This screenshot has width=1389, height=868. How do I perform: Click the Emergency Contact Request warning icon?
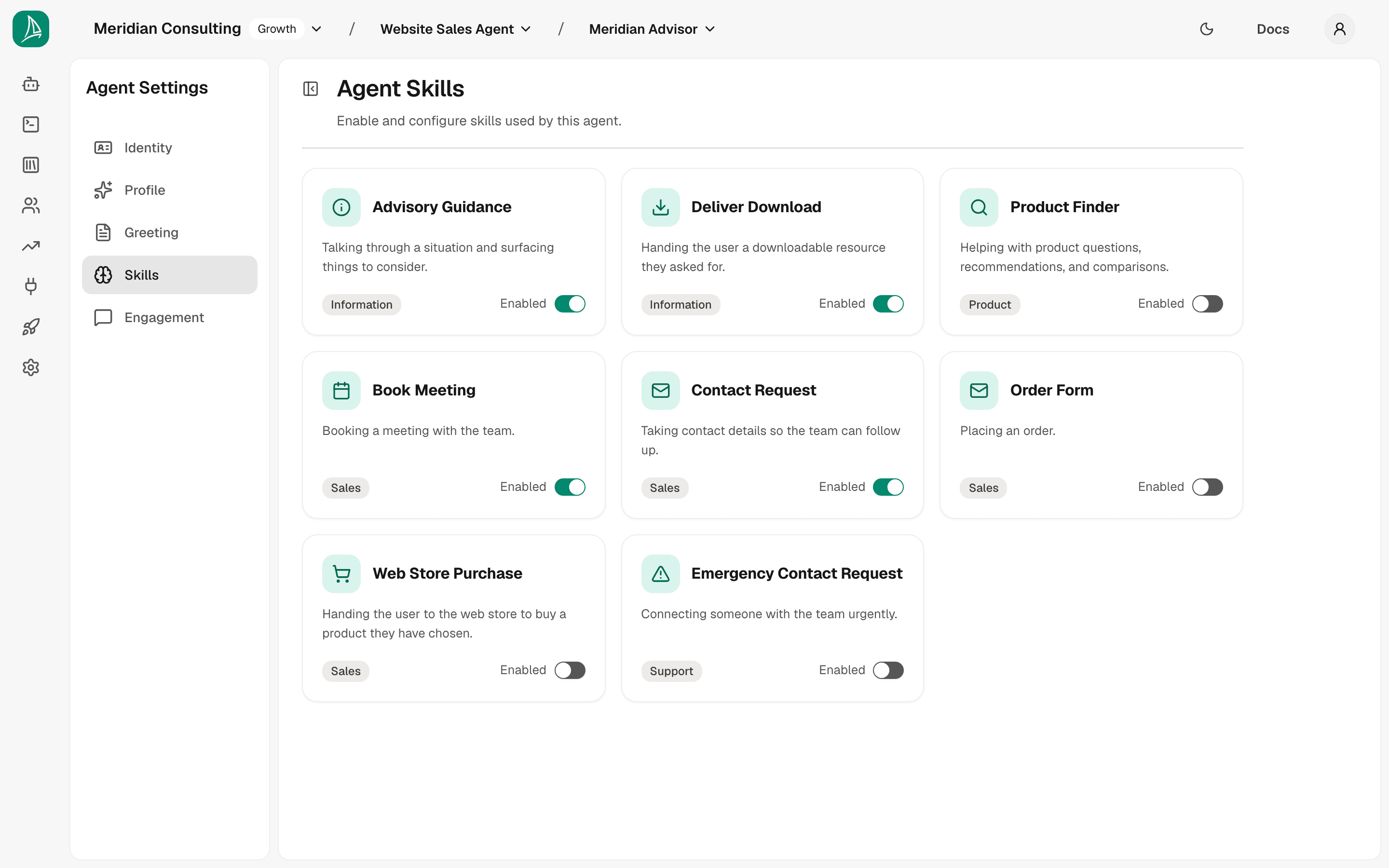point(661,573)
